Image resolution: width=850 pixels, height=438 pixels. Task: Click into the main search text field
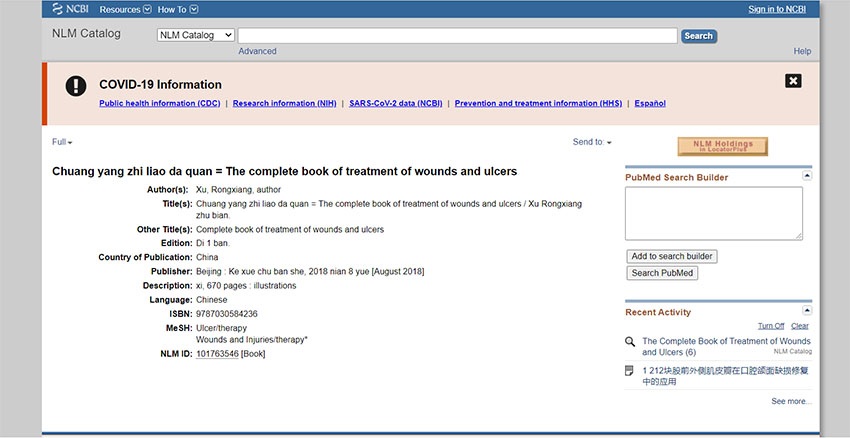(457, 36)
